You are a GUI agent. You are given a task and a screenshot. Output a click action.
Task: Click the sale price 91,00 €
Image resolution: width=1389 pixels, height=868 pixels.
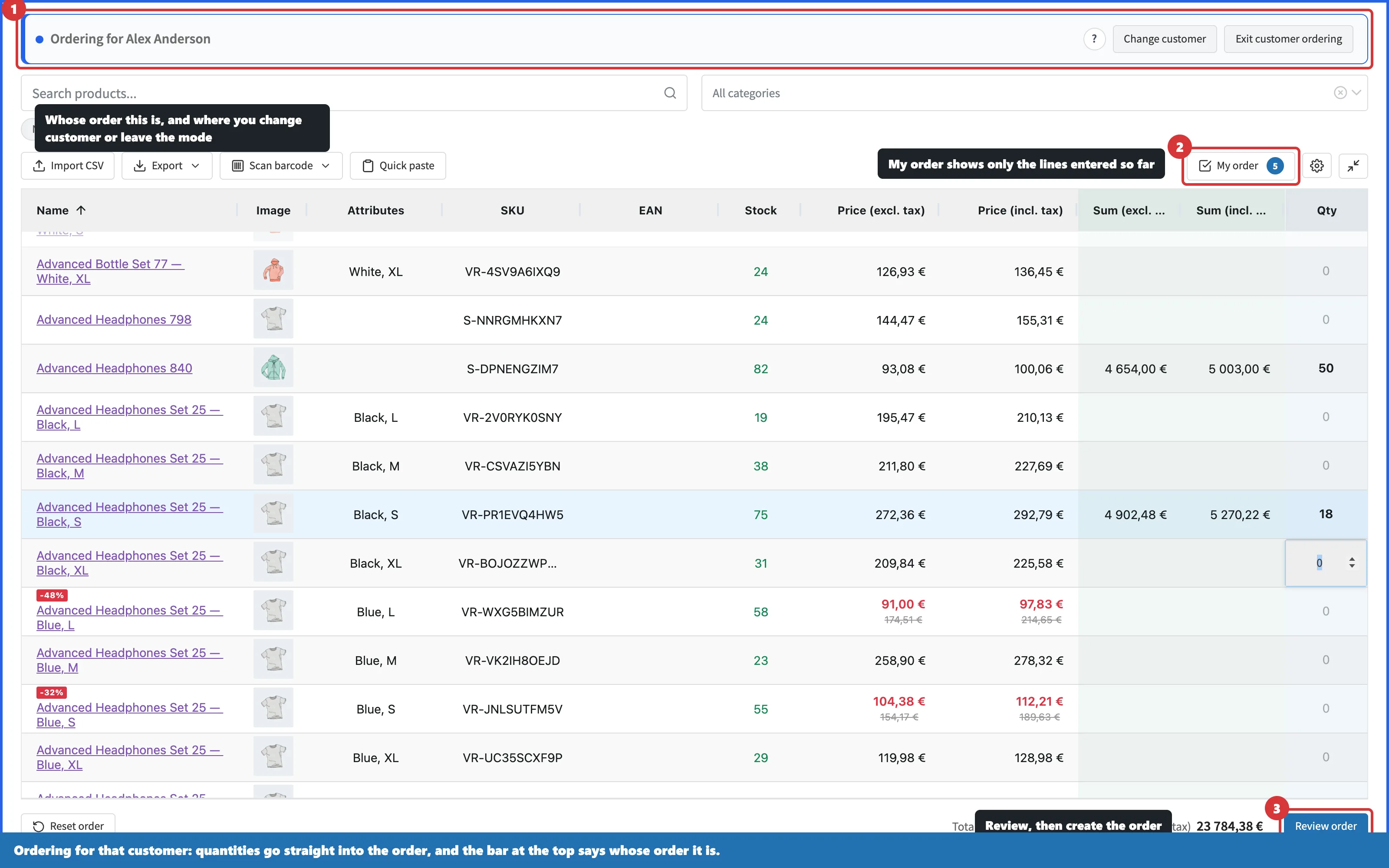(x=903, y=604)
